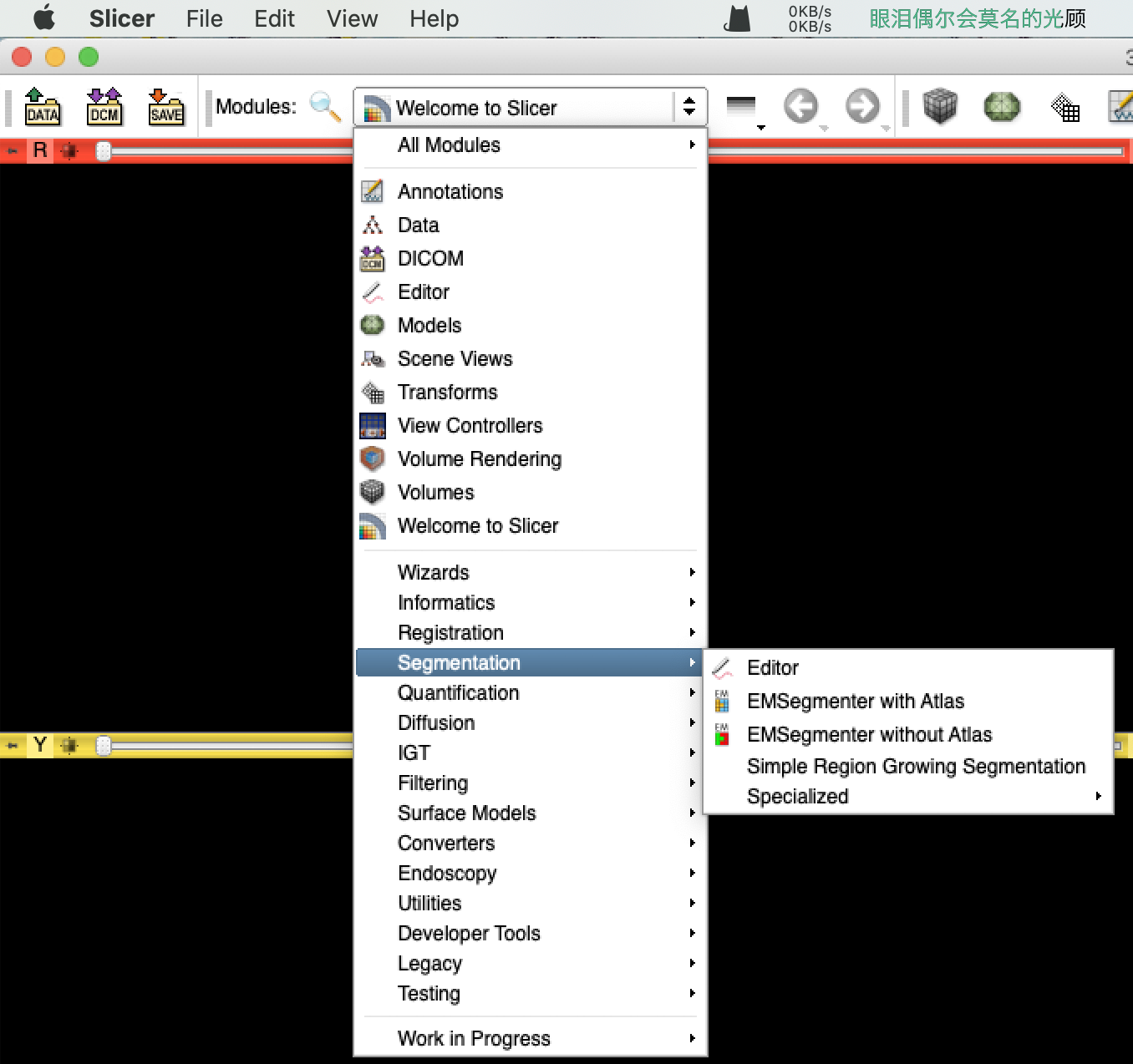Image resolution: width=1133 pixels, height=1064 pixels.
Task: Open the Volumes cube toolbar icon
Action: tap(940, 106)
